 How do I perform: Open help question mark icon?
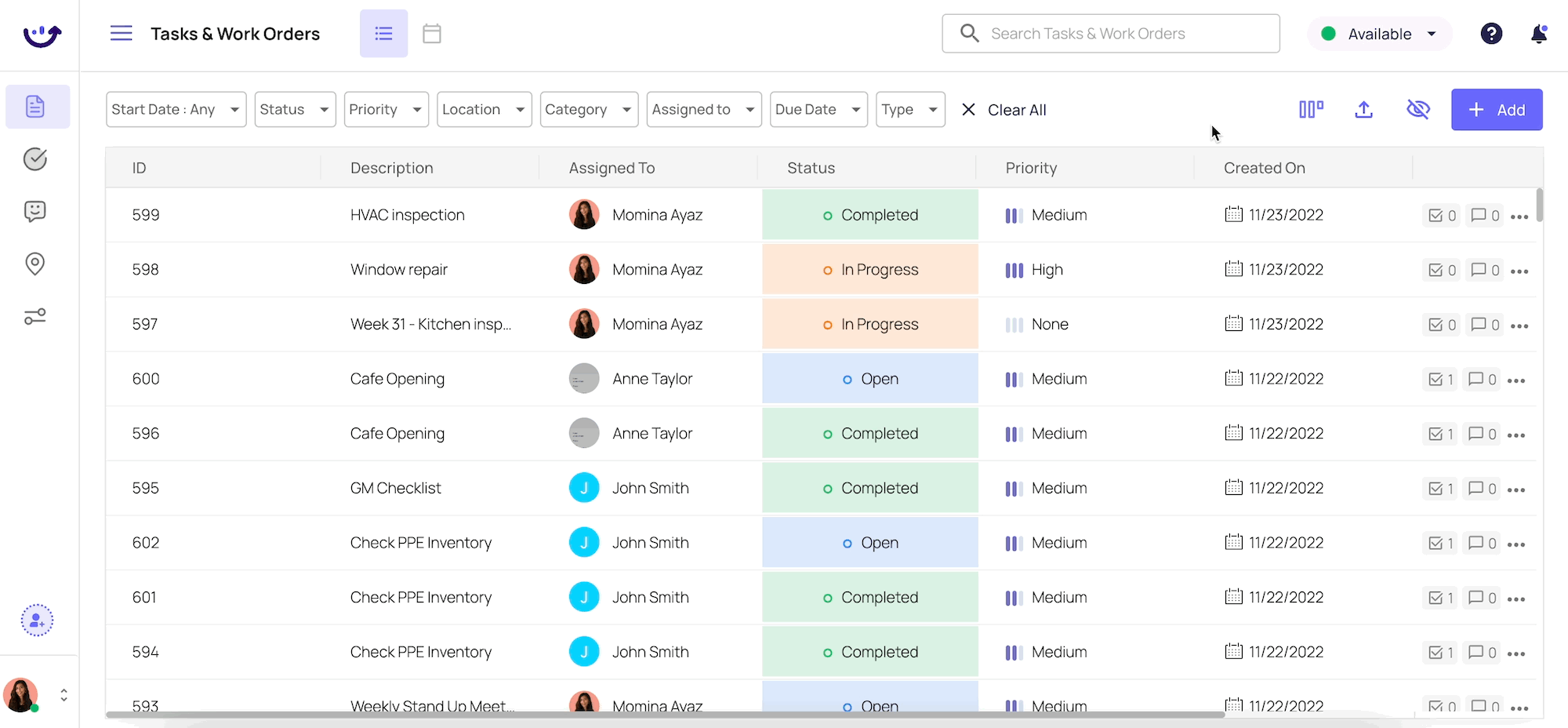click(1491, 34)
